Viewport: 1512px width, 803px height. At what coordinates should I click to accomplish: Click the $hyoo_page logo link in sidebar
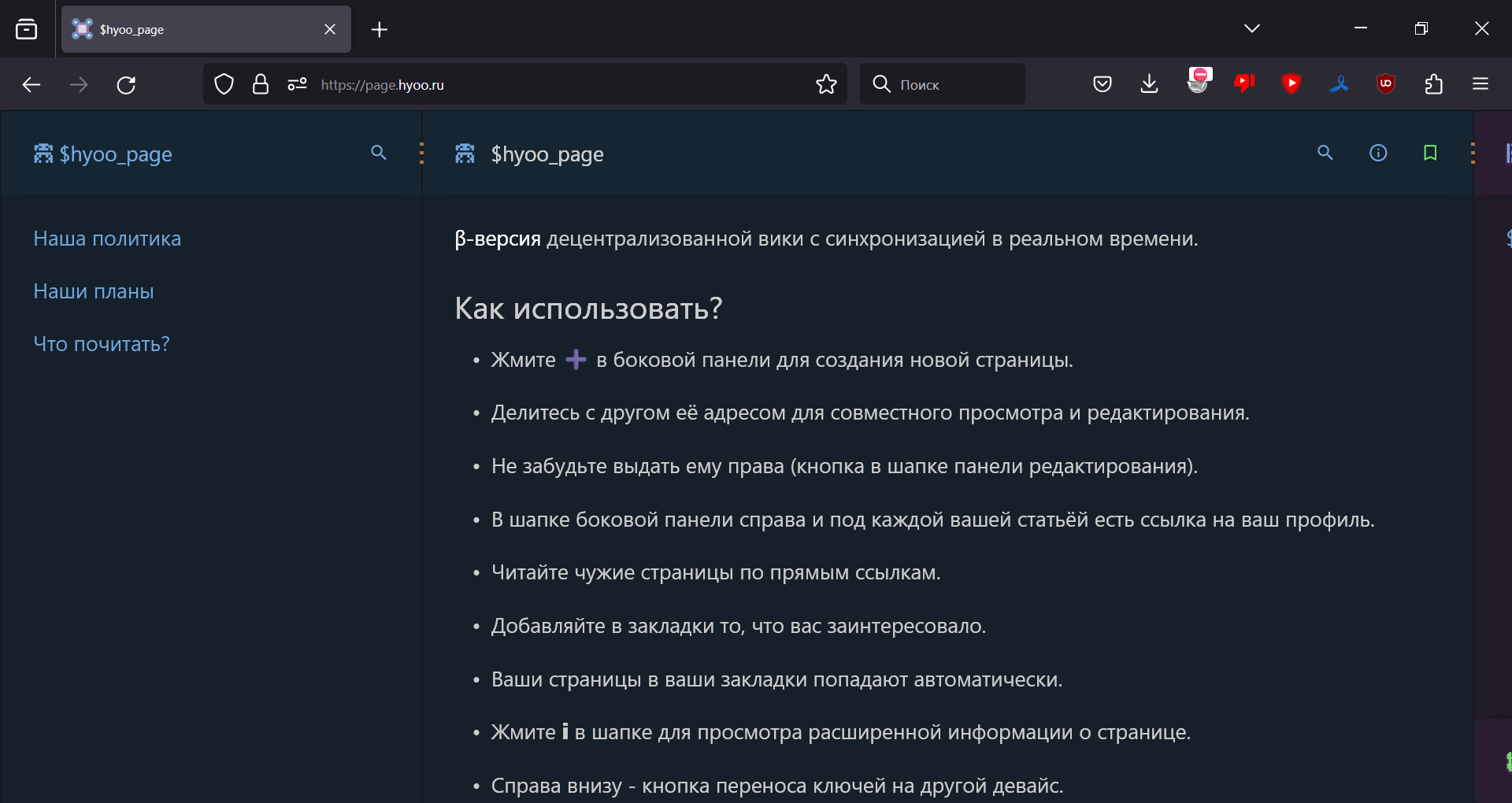pyautogui.click(x=103, y=154)
